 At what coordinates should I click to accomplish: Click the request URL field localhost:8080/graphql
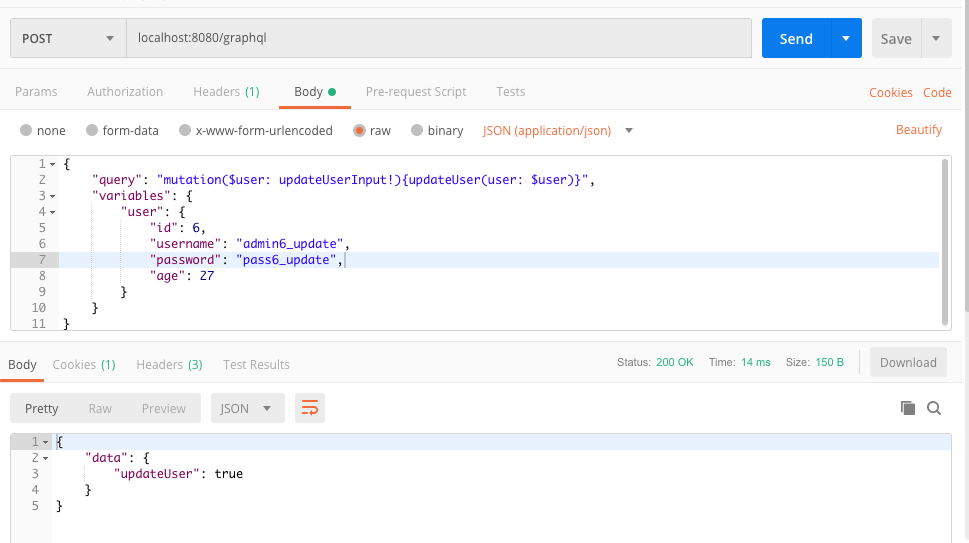(439, 38)
